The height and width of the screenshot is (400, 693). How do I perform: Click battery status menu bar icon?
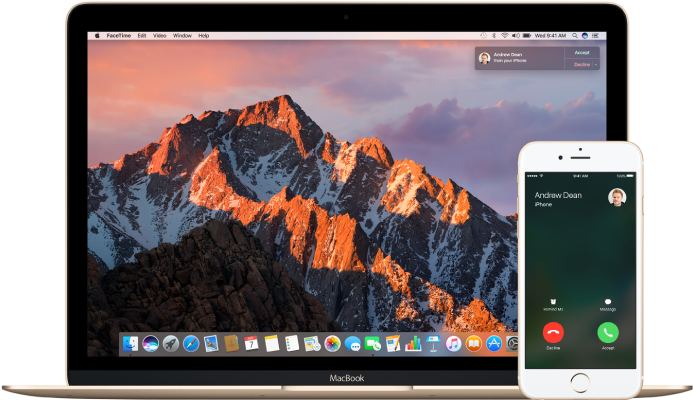pyautogui.click(x=527, y=36)
